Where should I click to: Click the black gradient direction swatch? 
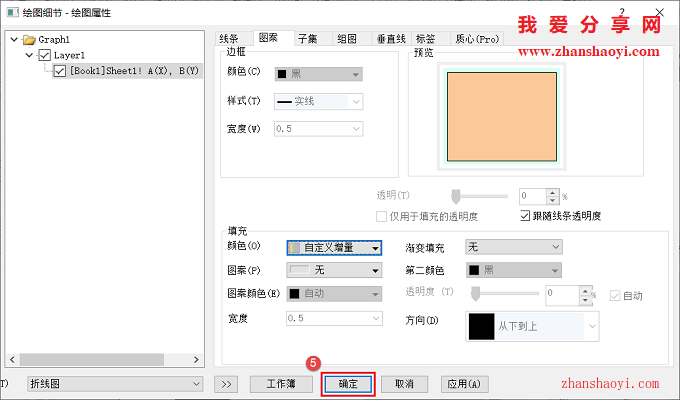pyautogui.click(x=481, y=326)
